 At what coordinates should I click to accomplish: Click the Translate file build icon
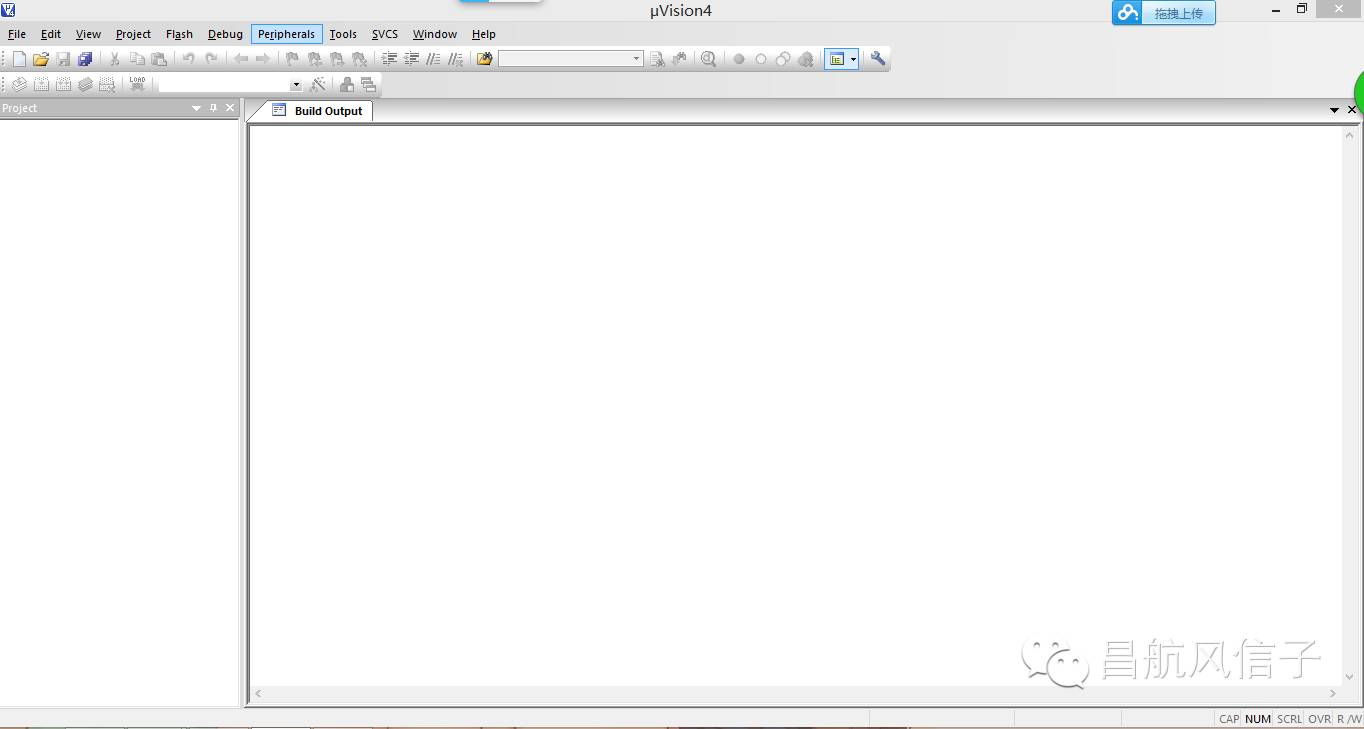pos(19,84)
